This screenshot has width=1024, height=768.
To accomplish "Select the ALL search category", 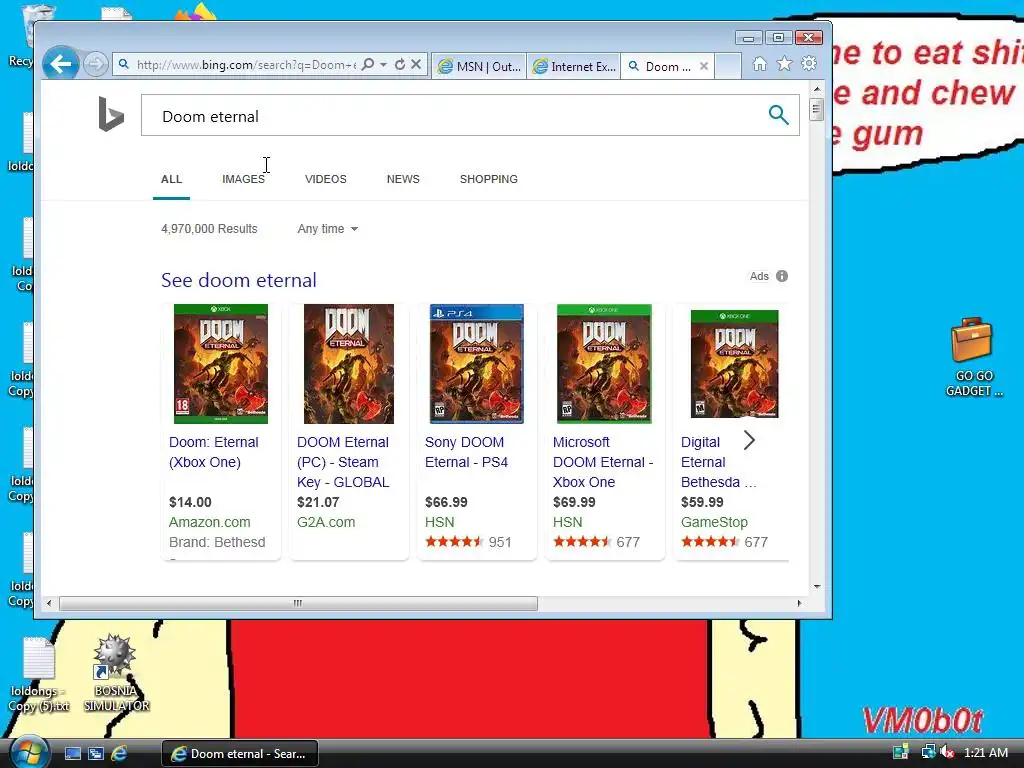I will click(x=172, y=179).
